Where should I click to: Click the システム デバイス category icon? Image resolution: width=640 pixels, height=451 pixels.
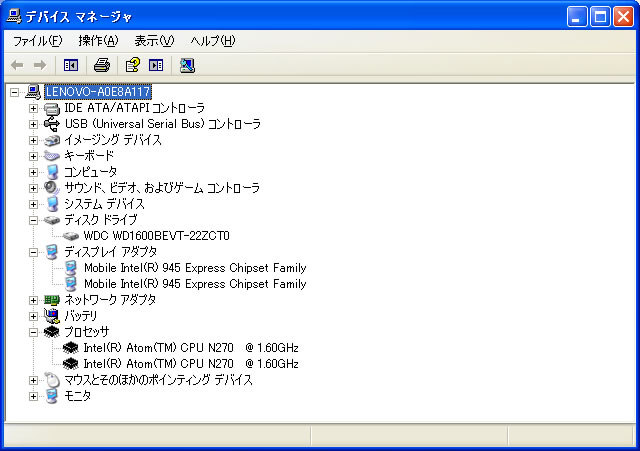click(52, 204)
